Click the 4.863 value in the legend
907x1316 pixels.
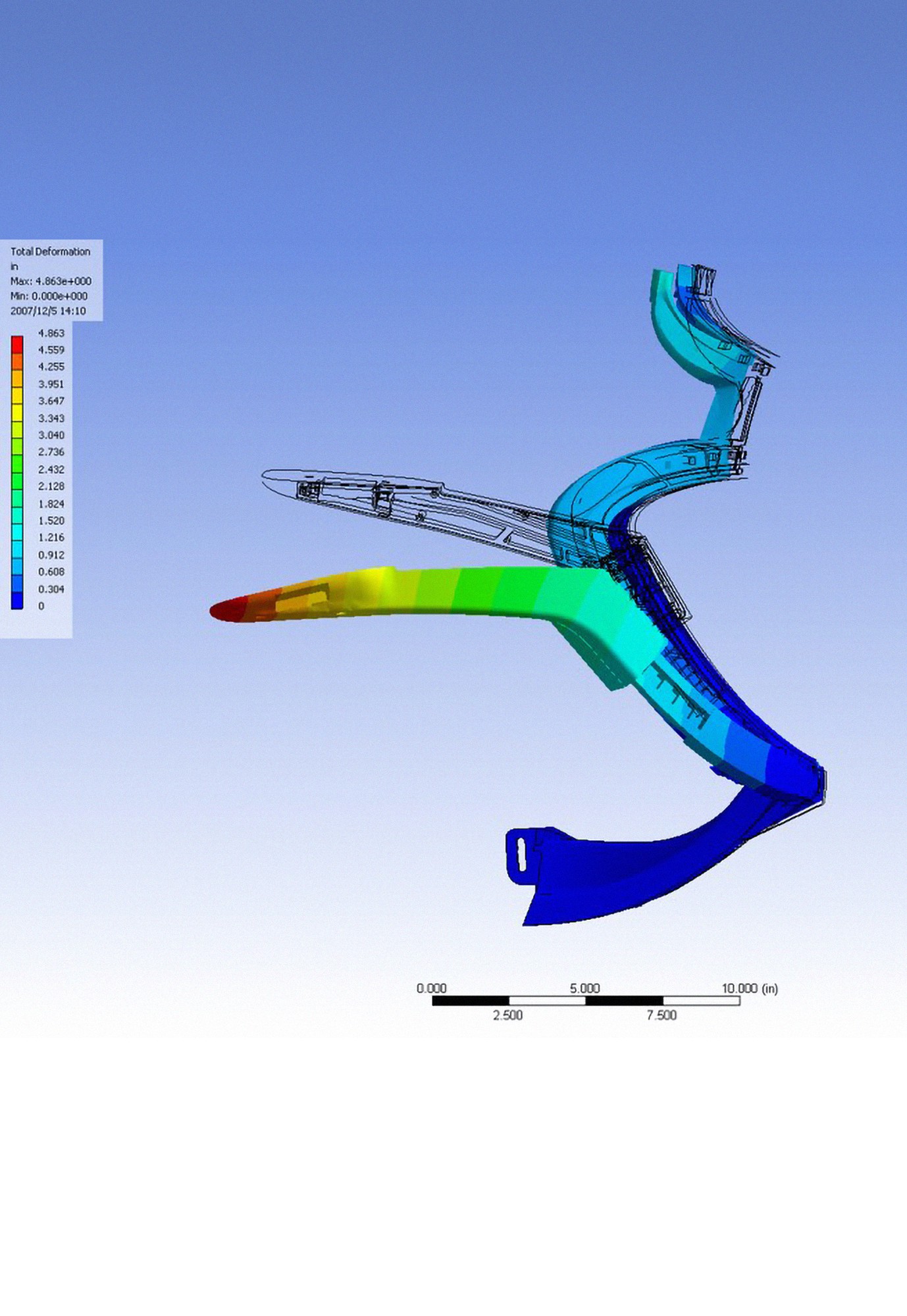[51, 333]
